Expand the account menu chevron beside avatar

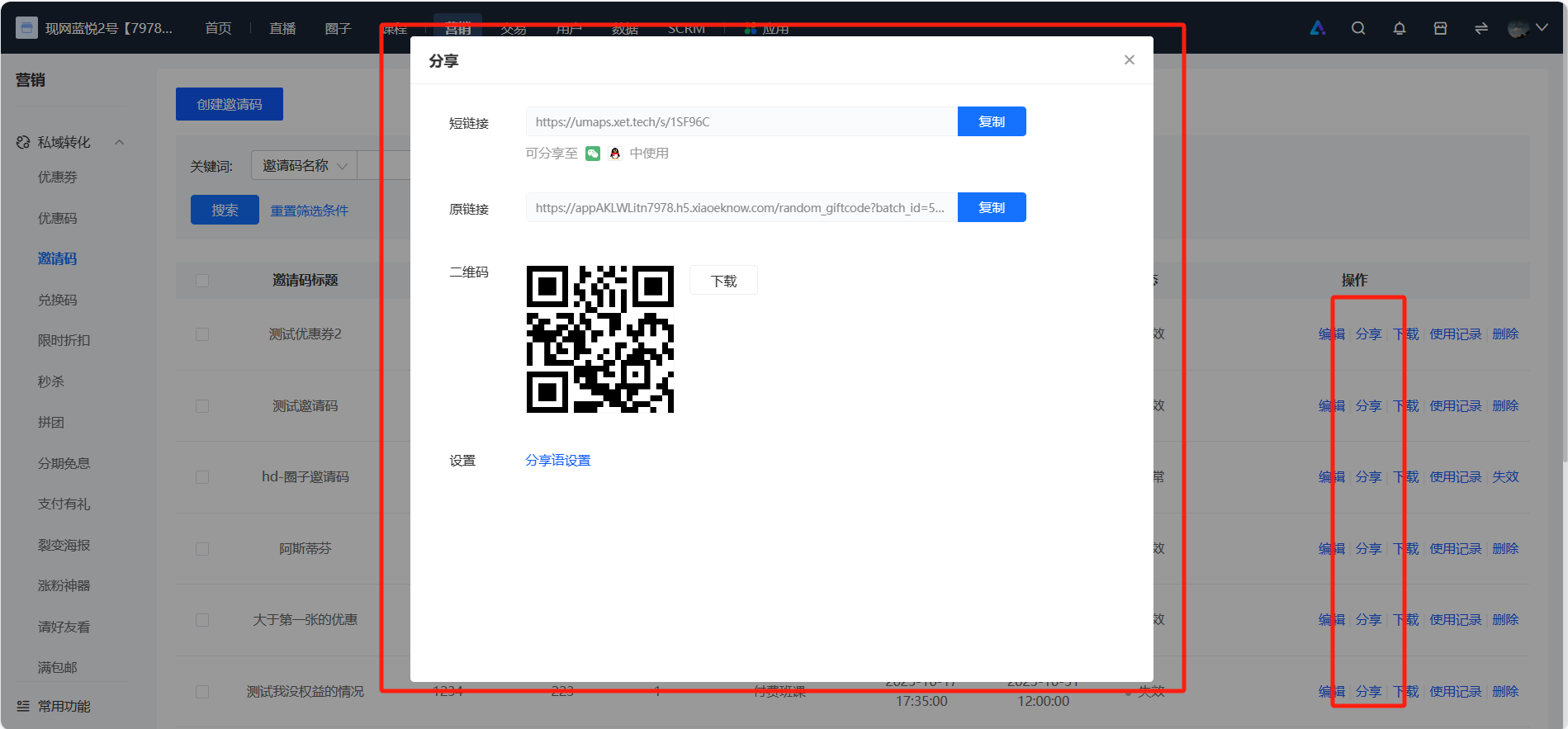pos(1542,28)
